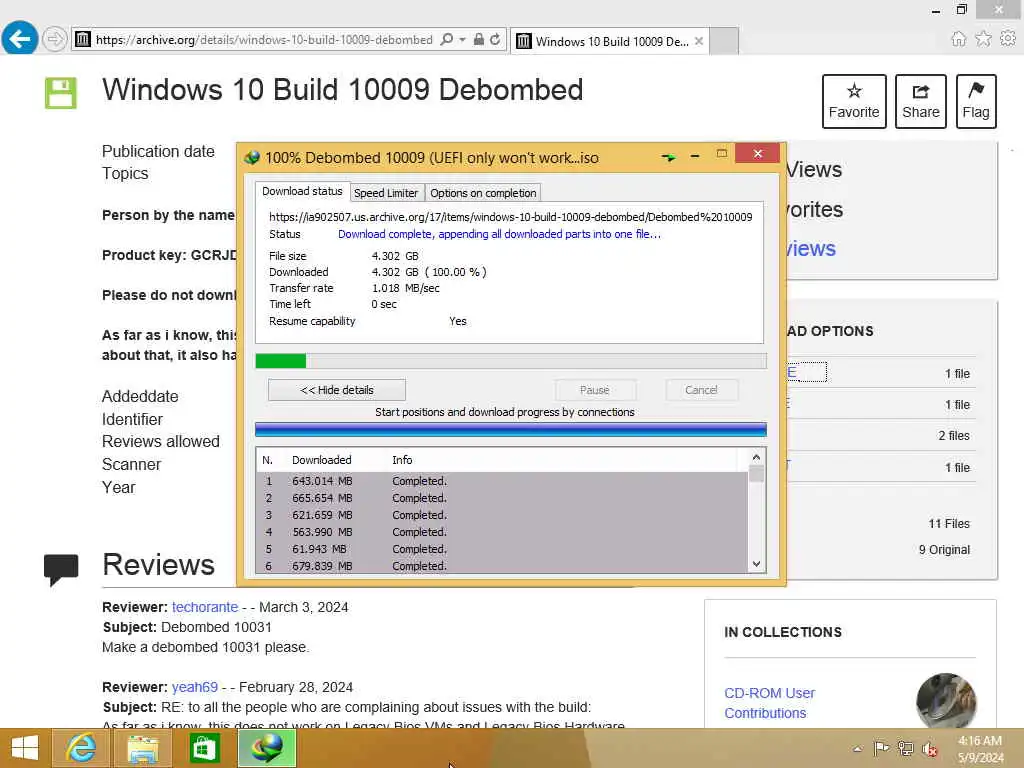Click the Download complete status message

click(499, 234)
